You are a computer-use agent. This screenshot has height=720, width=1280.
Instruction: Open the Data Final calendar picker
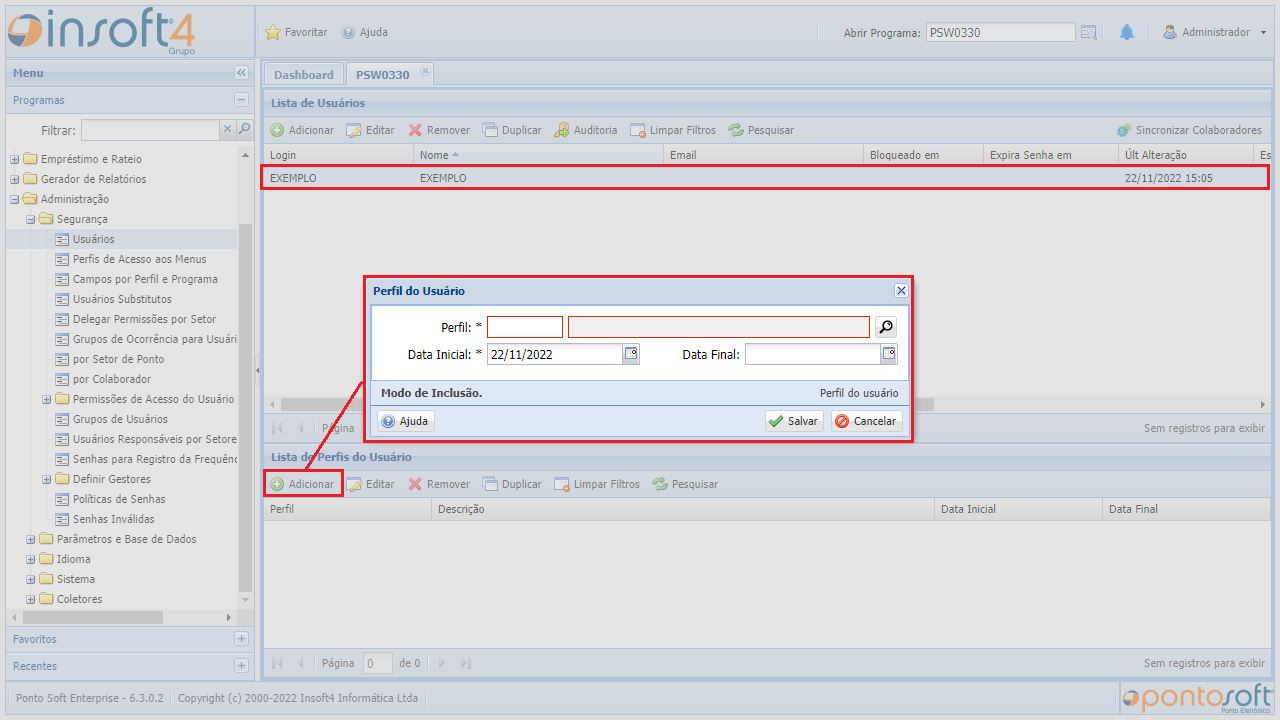(889, 354)
